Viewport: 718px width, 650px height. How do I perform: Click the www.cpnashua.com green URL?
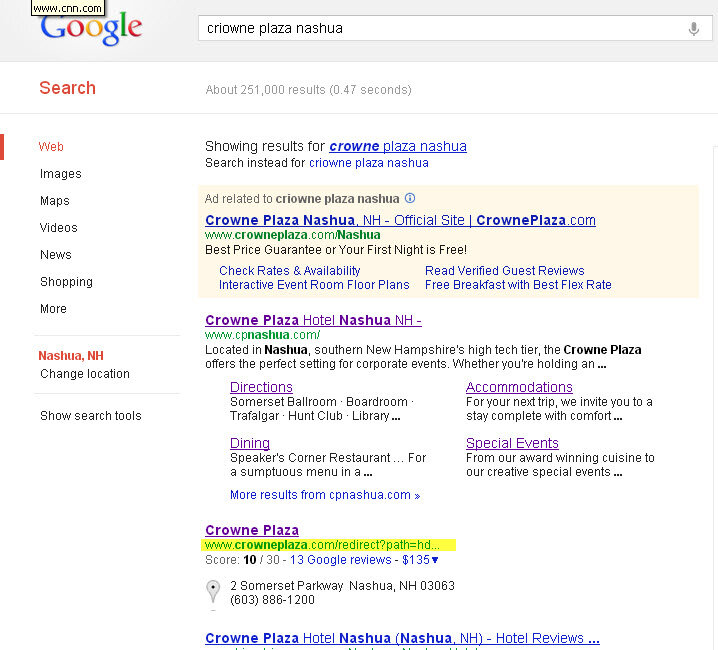262,335
